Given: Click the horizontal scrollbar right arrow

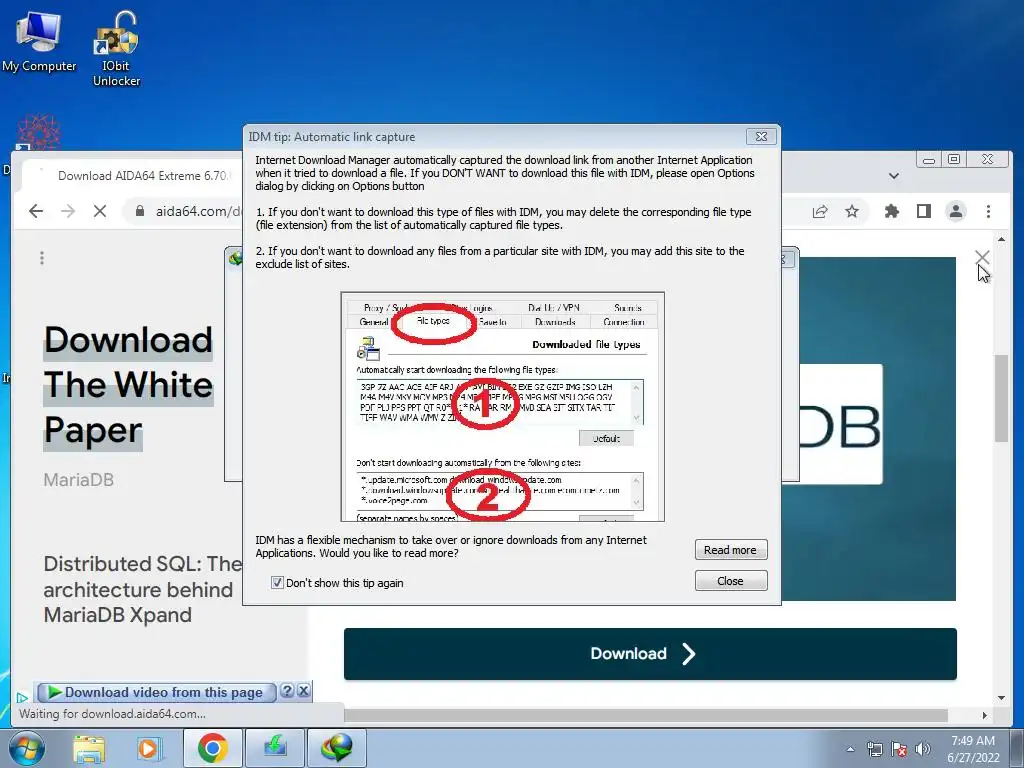Looking at the screenshot, I should [985, 715].
